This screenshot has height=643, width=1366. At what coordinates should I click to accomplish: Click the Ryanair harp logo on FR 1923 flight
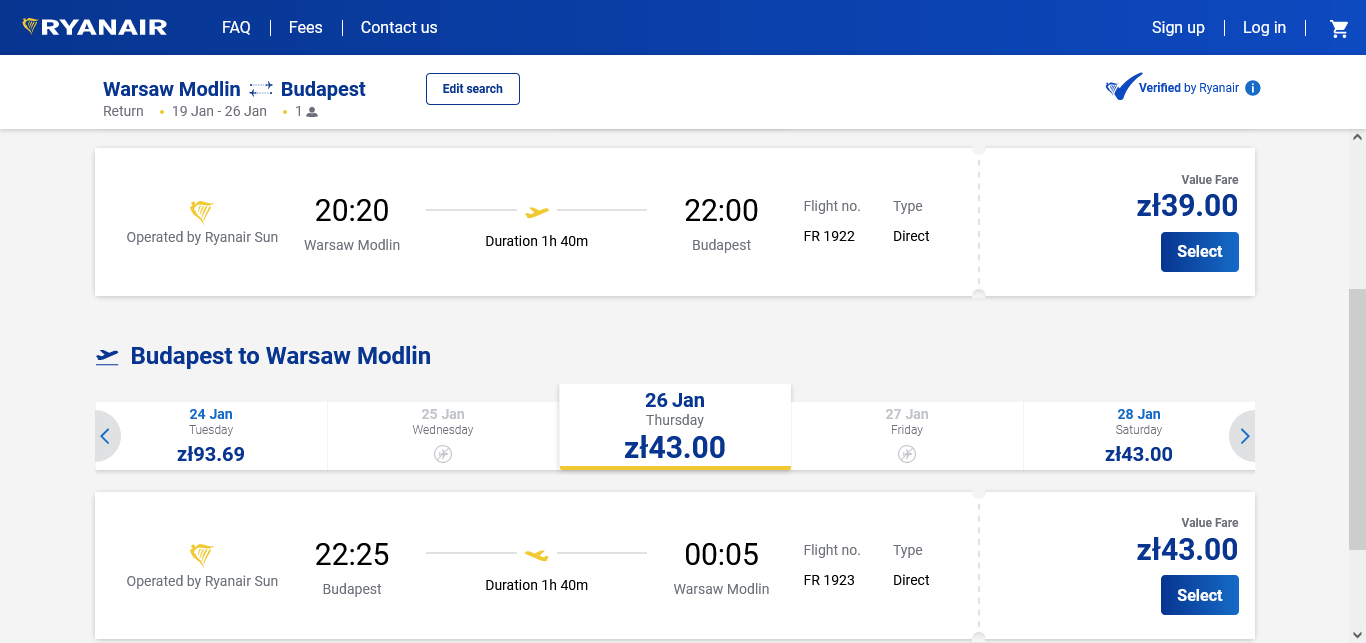(x=202, y=555)
